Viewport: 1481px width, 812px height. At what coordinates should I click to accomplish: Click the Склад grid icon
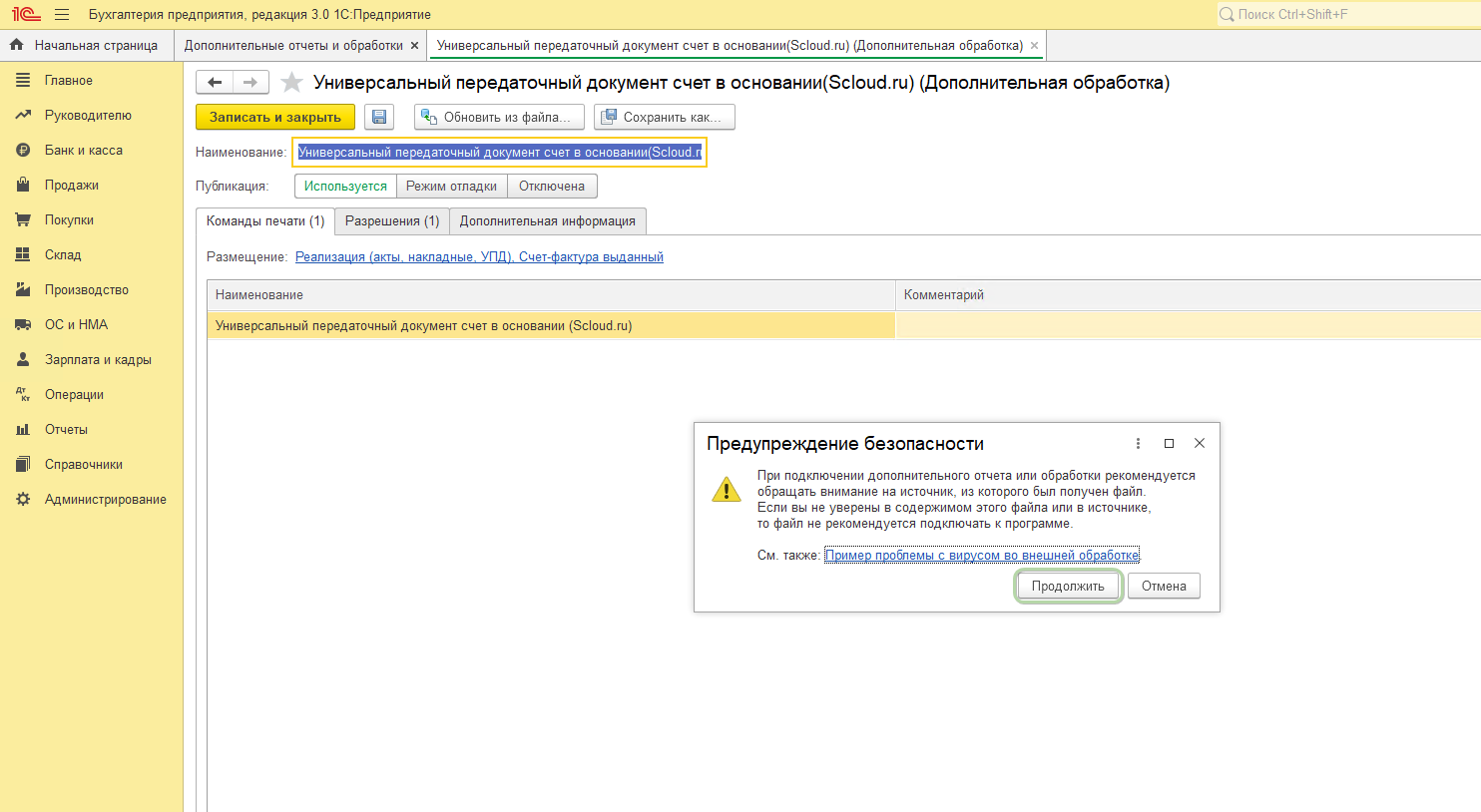coord(23,254)
